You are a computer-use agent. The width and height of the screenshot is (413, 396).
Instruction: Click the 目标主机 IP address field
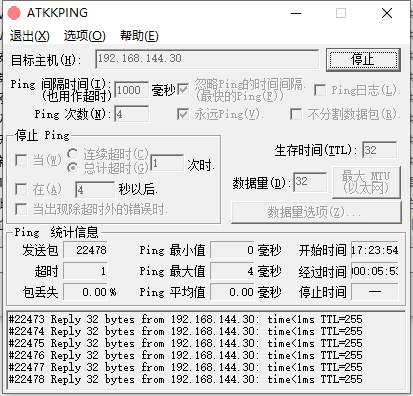207,59
